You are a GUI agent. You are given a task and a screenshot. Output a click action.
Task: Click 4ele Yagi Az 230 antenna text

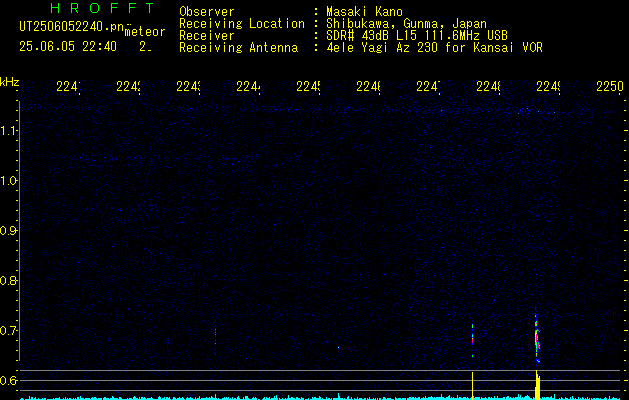[x=434, y=48]
